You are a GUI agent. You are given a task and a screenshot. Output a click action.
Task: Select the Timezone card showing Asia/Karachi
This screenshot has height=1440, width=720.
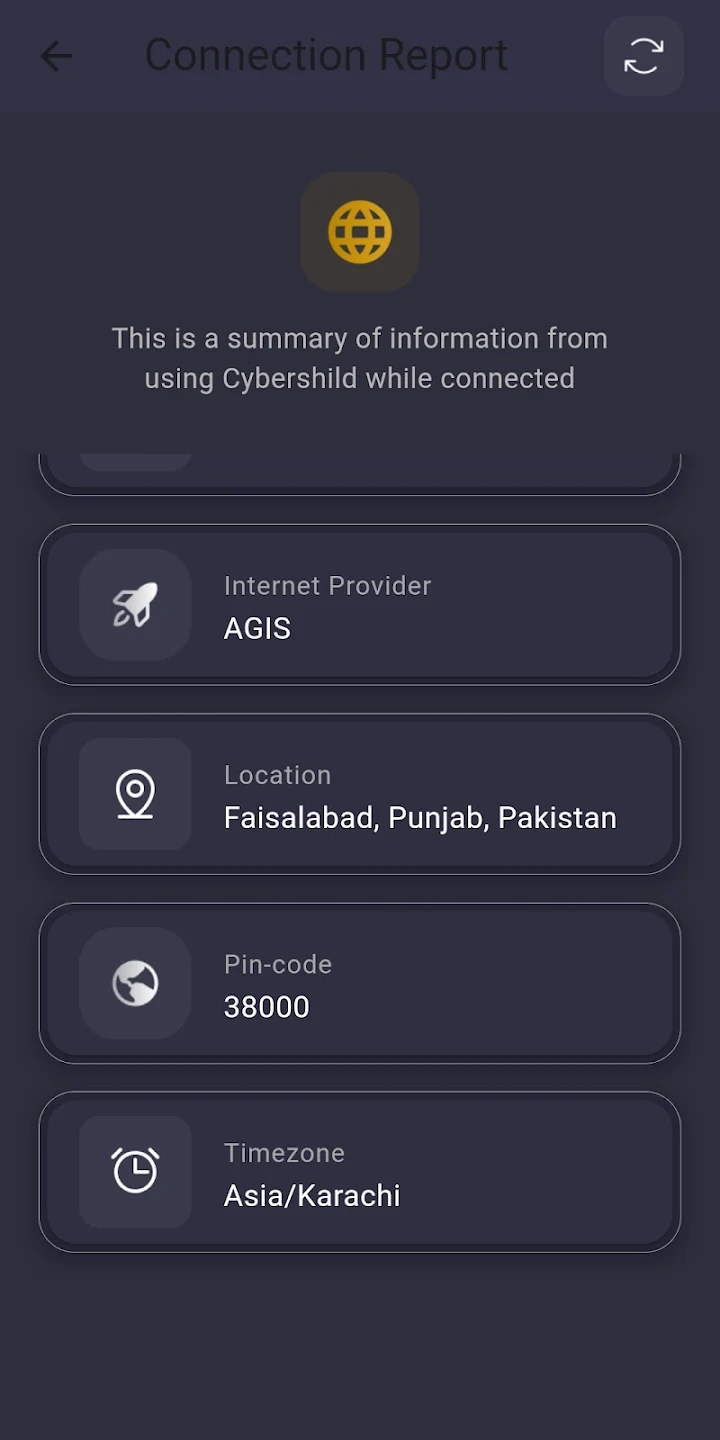[360, 1171]
